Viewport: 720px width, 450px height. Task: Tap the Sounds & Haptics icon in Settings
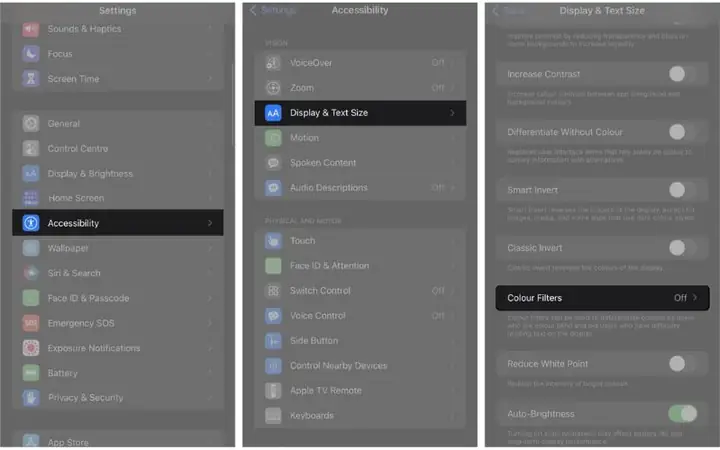31,29
